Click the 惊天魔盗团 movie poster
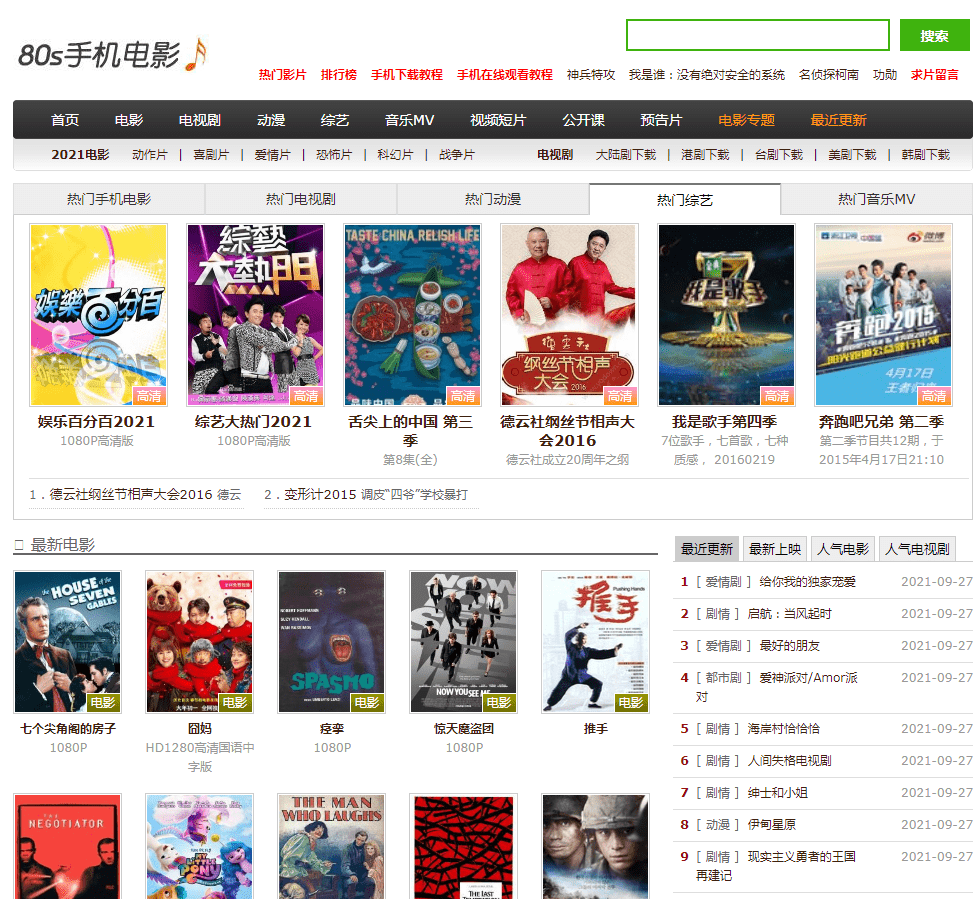 [x=463, y=641]
